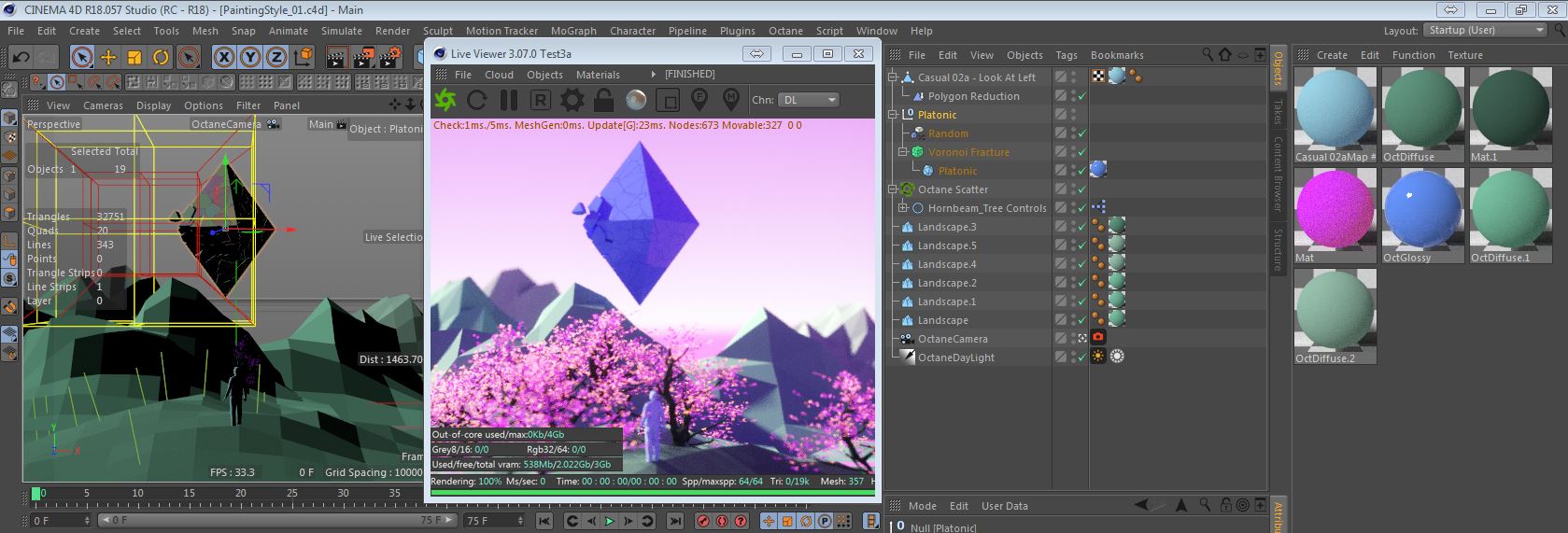Click OctaneCamera's Octane camera tag
Image resolution: width=1568 pixels, height=533 pixels.
tap(1098, 338)
